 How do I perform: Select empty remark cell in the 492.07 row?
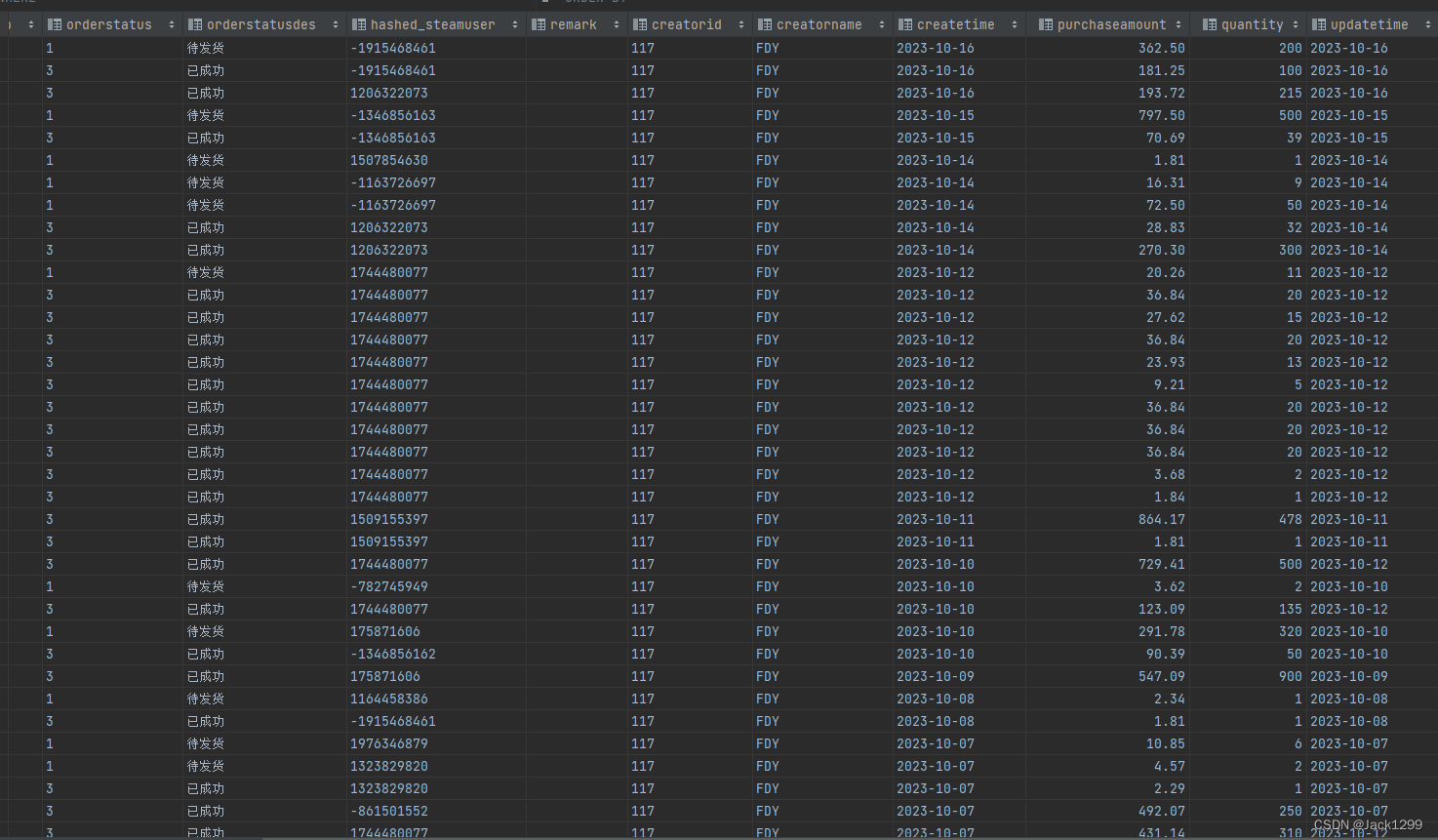[577, 811]
